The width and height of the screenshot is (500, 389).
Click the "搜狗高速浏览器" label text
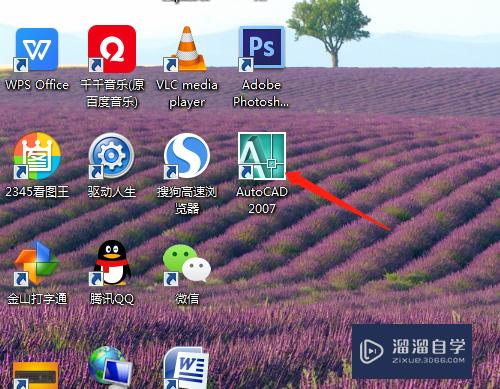pos(187,200)
